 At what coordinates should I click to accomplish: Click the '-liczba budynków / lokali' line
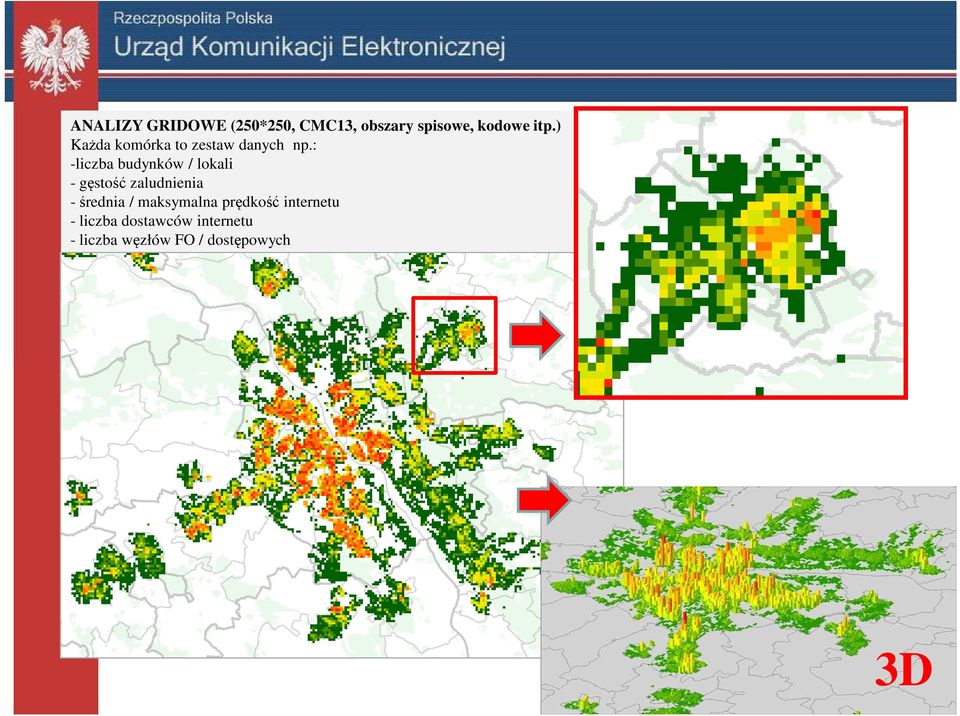(x=152, y=164)
